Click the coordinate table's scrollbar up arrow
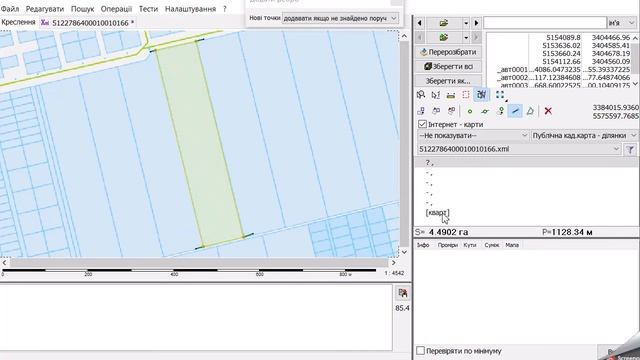The width and height of the screenshot is (640, 360). tap(635, 38)
